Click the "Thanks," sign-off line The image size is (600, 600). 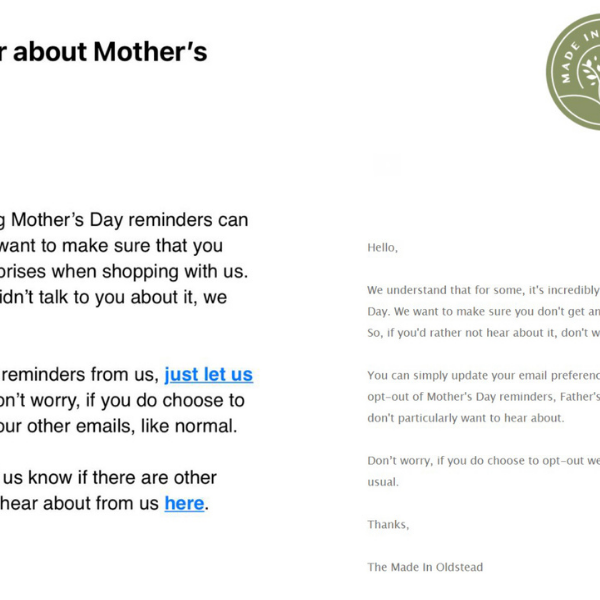click(387, 524)
